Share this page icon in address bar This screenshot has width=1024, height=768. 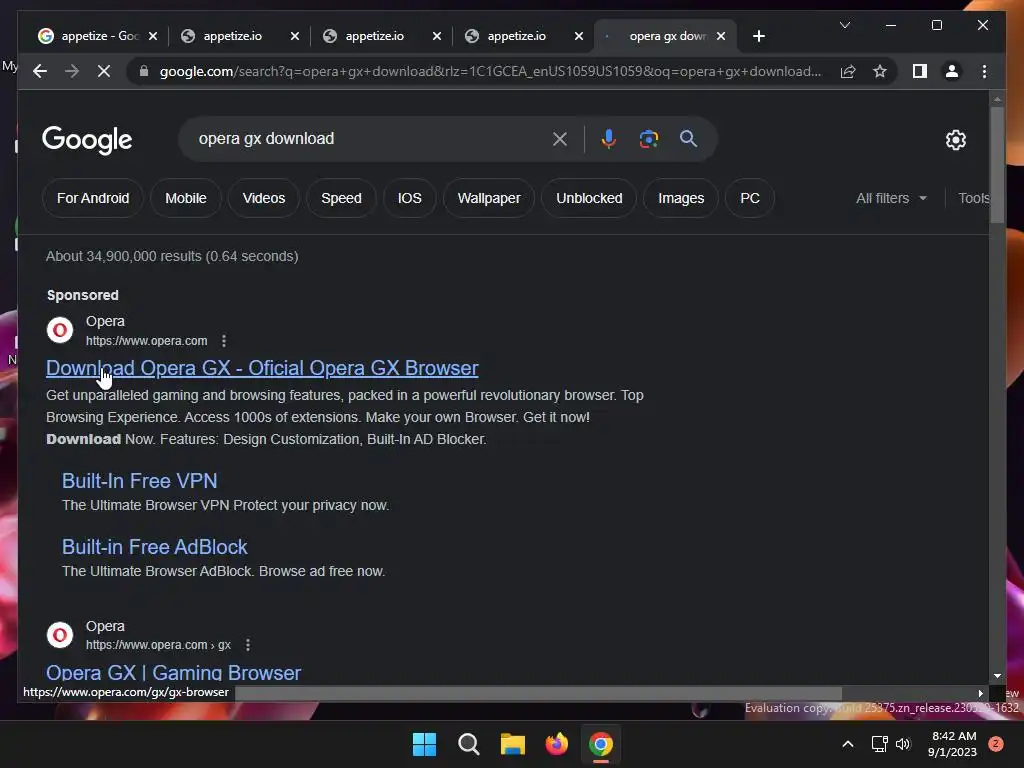click(848, 71)
